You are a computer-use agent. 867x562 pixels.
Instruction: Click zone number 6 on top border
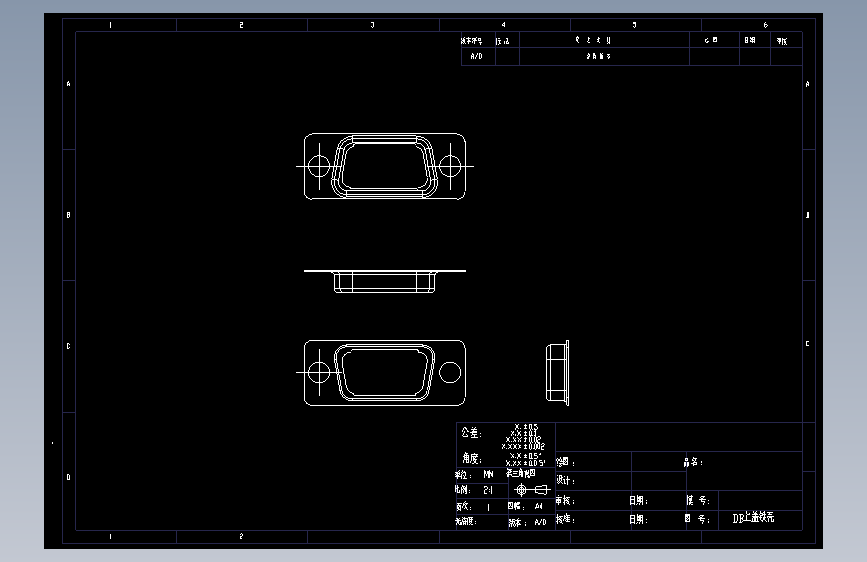[x=766, y=25]
